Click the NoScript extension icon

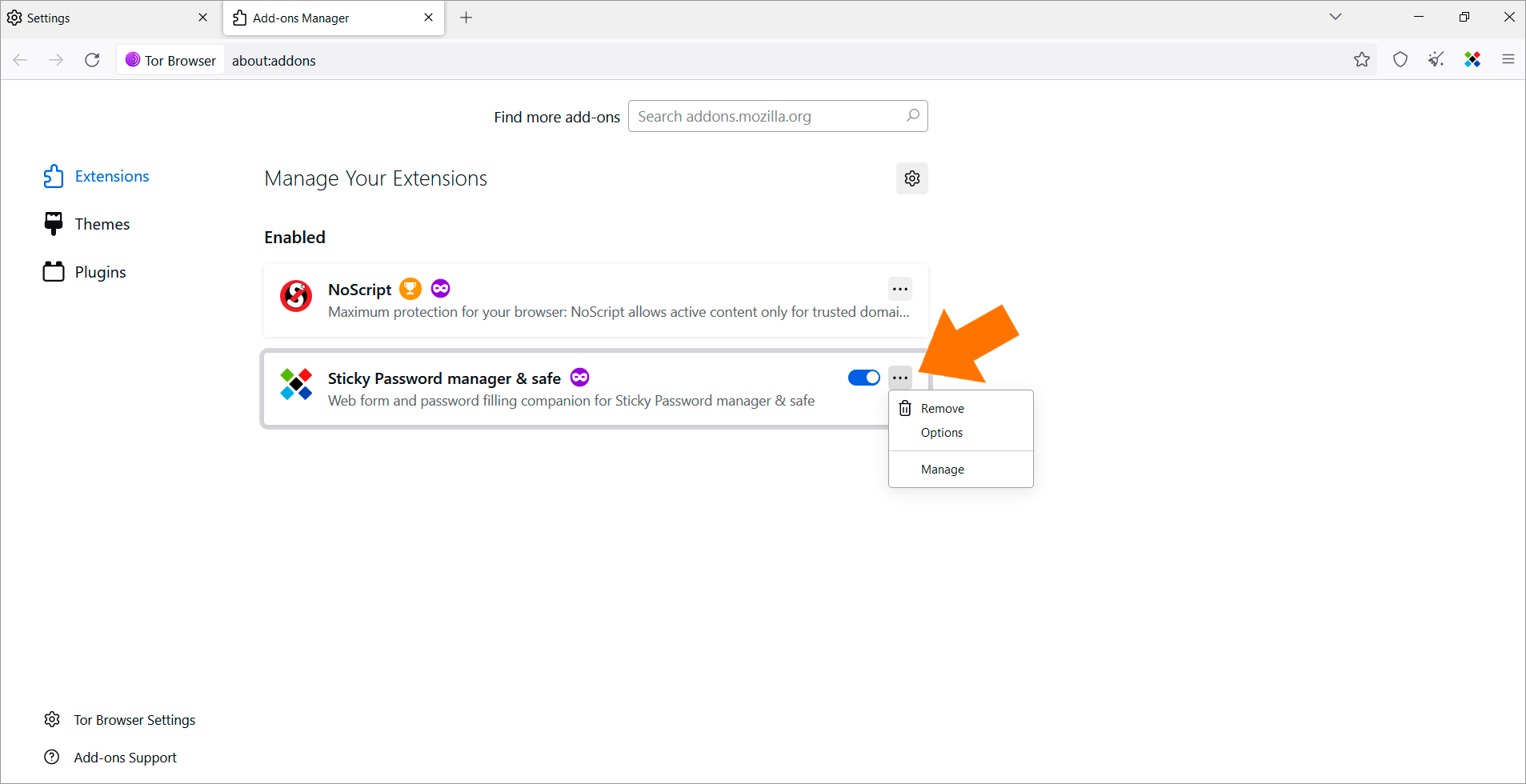coord(296,296)
